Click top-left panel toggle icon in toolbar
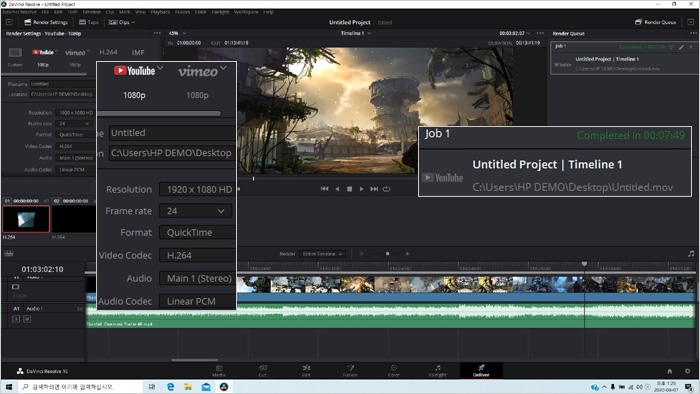700x394 pixels. point(9,22)
